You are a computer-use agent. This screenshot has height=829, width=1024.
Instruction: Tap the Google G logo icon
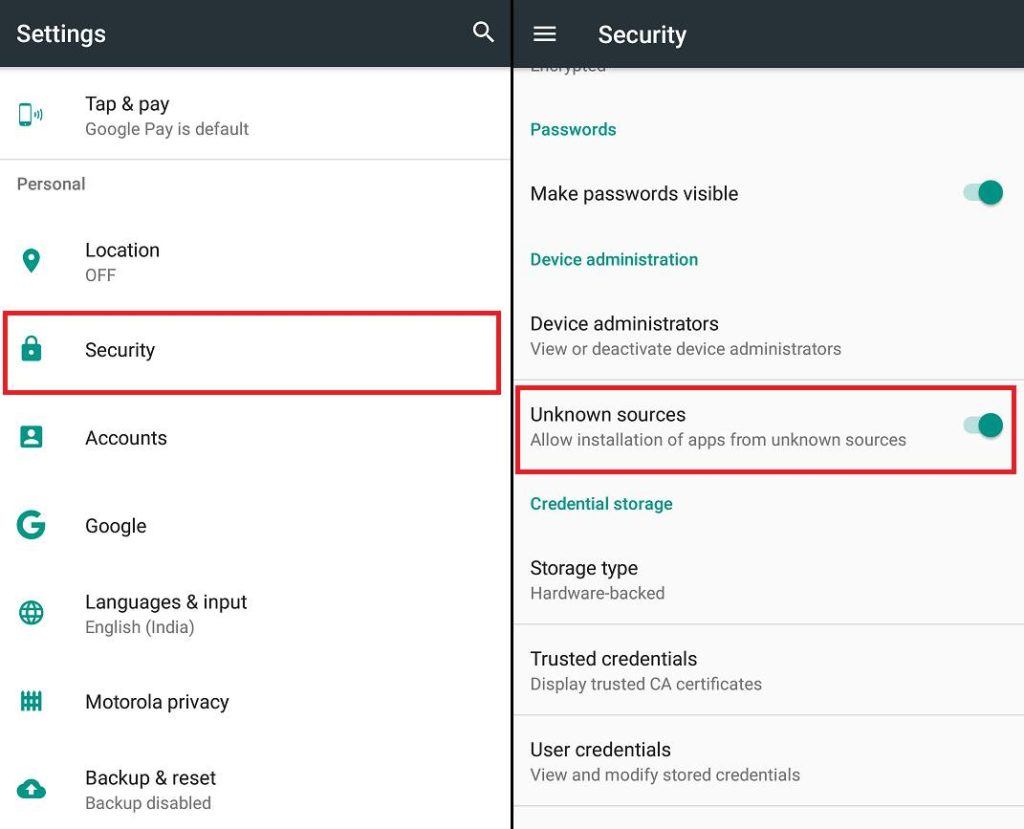pyautogui.click(x=31, y=525)
